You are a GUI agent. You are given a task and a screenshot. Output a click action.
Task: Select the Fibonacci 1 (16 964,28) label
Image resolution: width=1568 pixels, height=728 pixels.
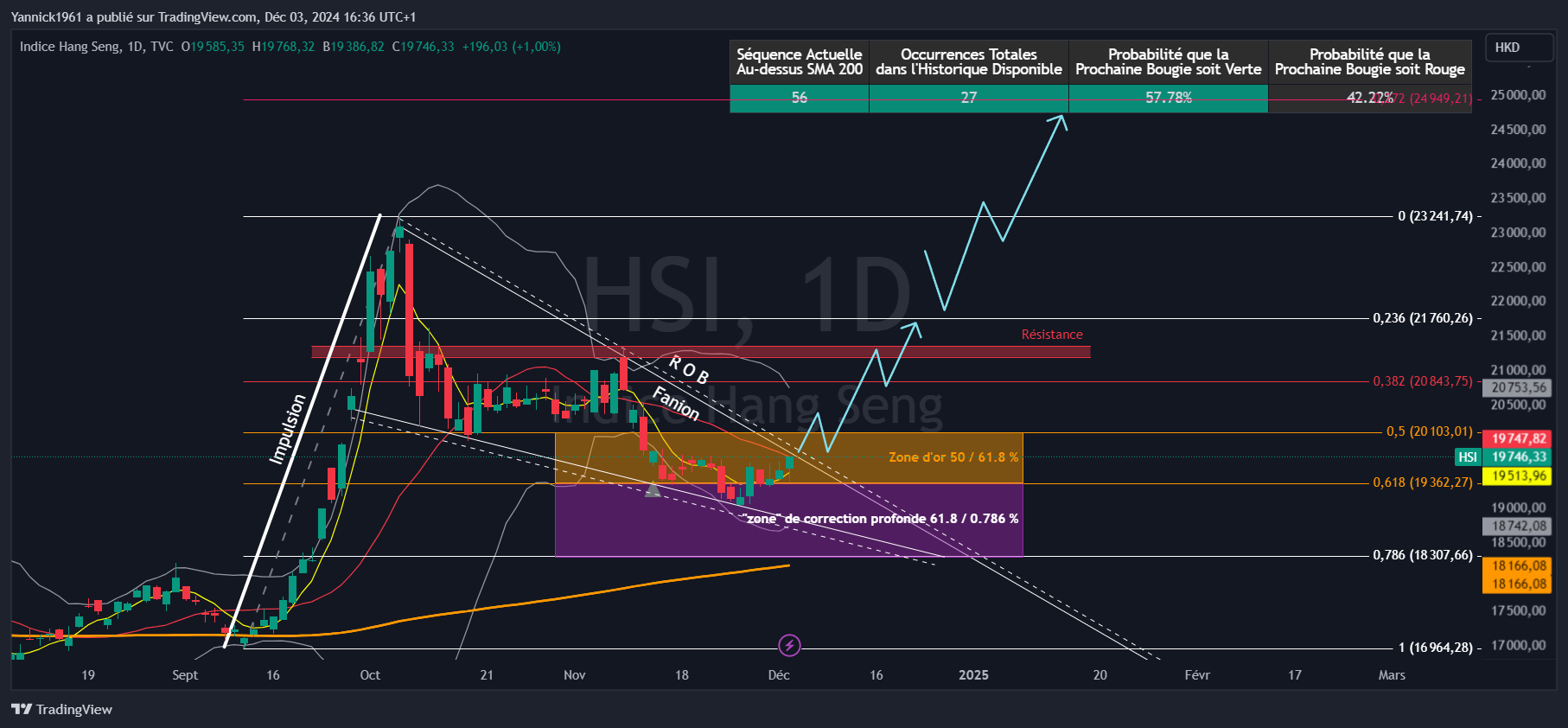pos(1435,648)
